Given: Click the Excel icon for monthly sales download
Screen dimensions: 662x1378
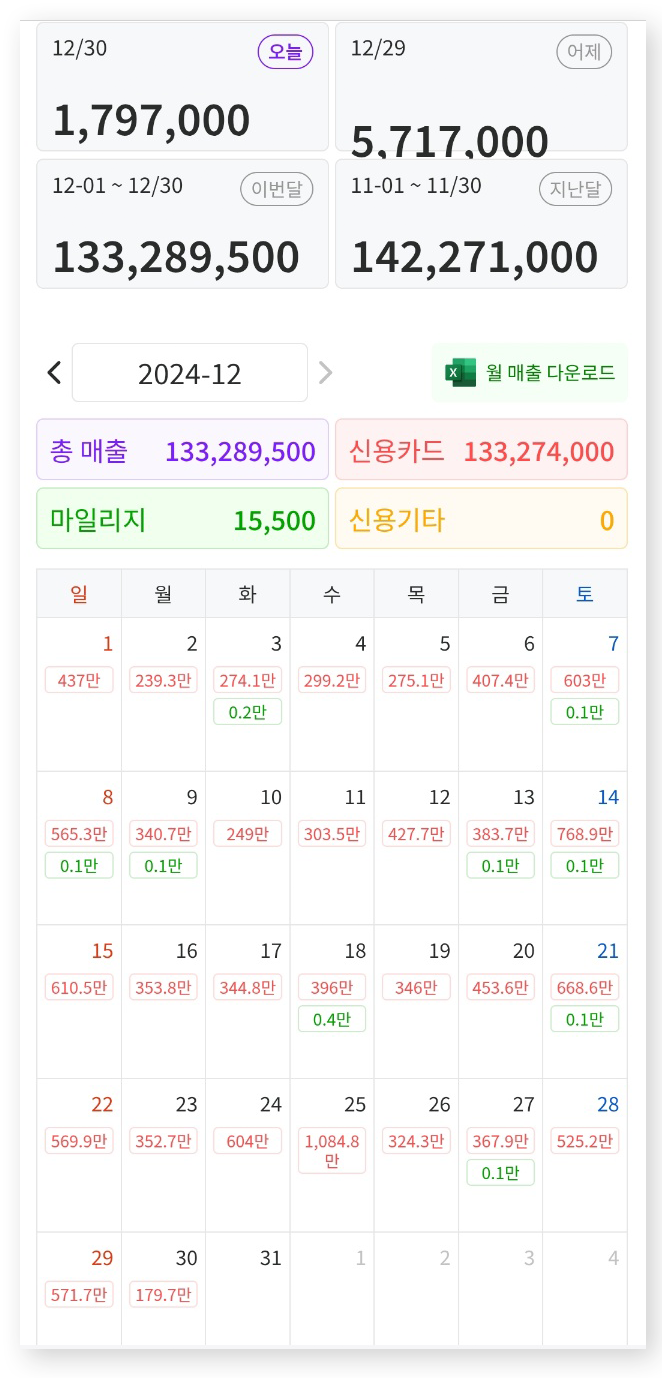Looking at the screenshot, I should click(x=460, y=373).
